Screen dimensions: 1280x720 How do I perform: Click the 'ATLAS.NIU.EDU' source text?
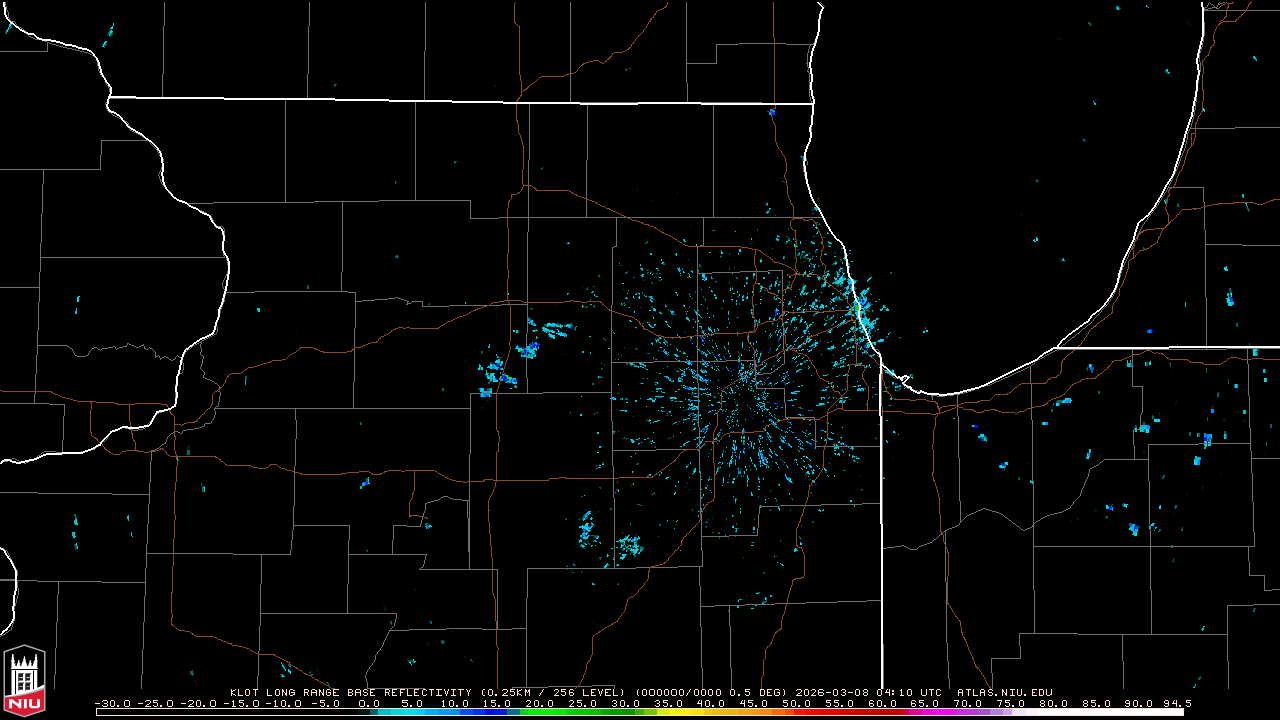click(1004, 692)
